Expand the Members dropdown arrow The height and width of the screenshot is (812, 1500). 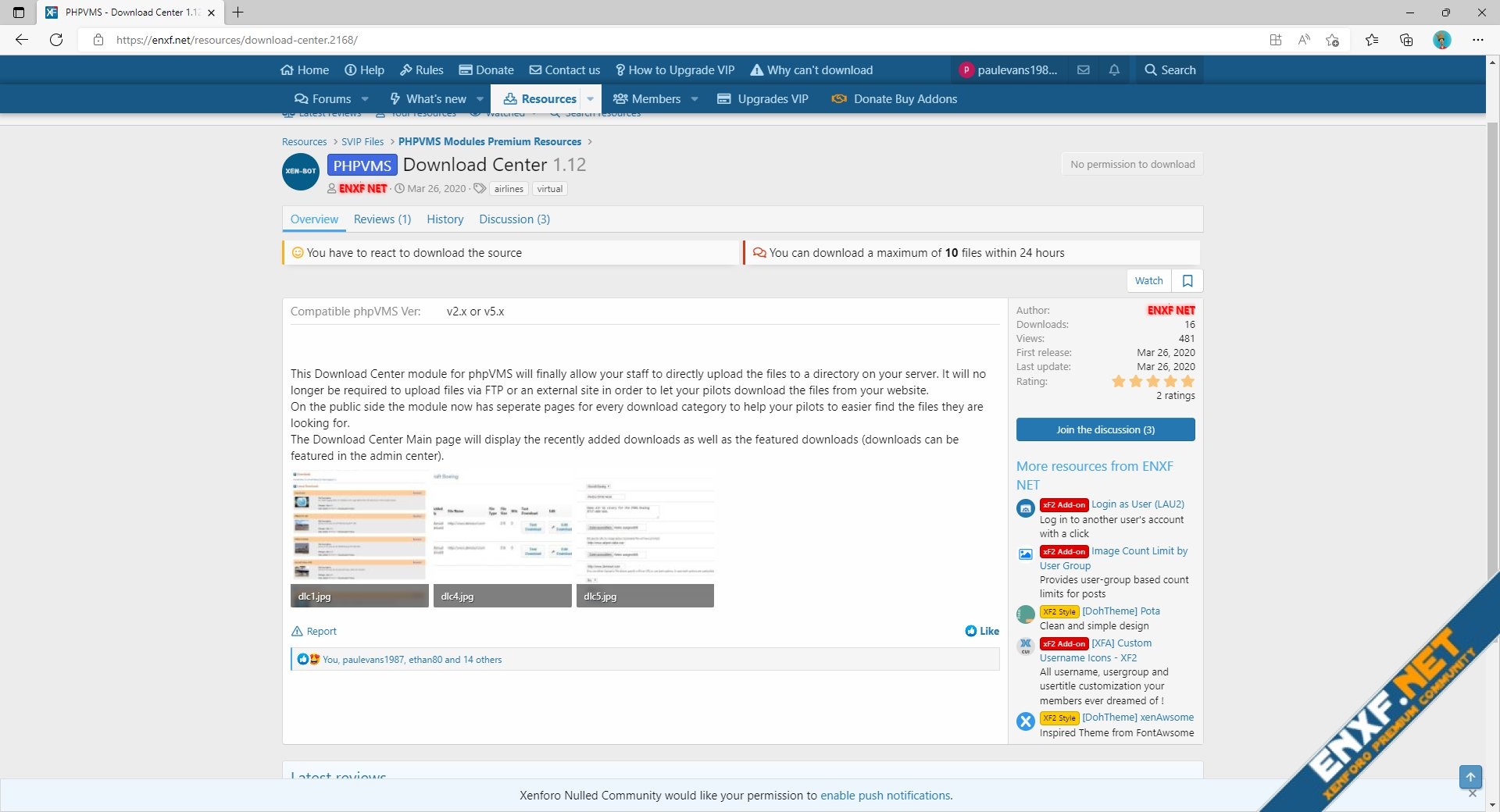click(x=695, y=99)
